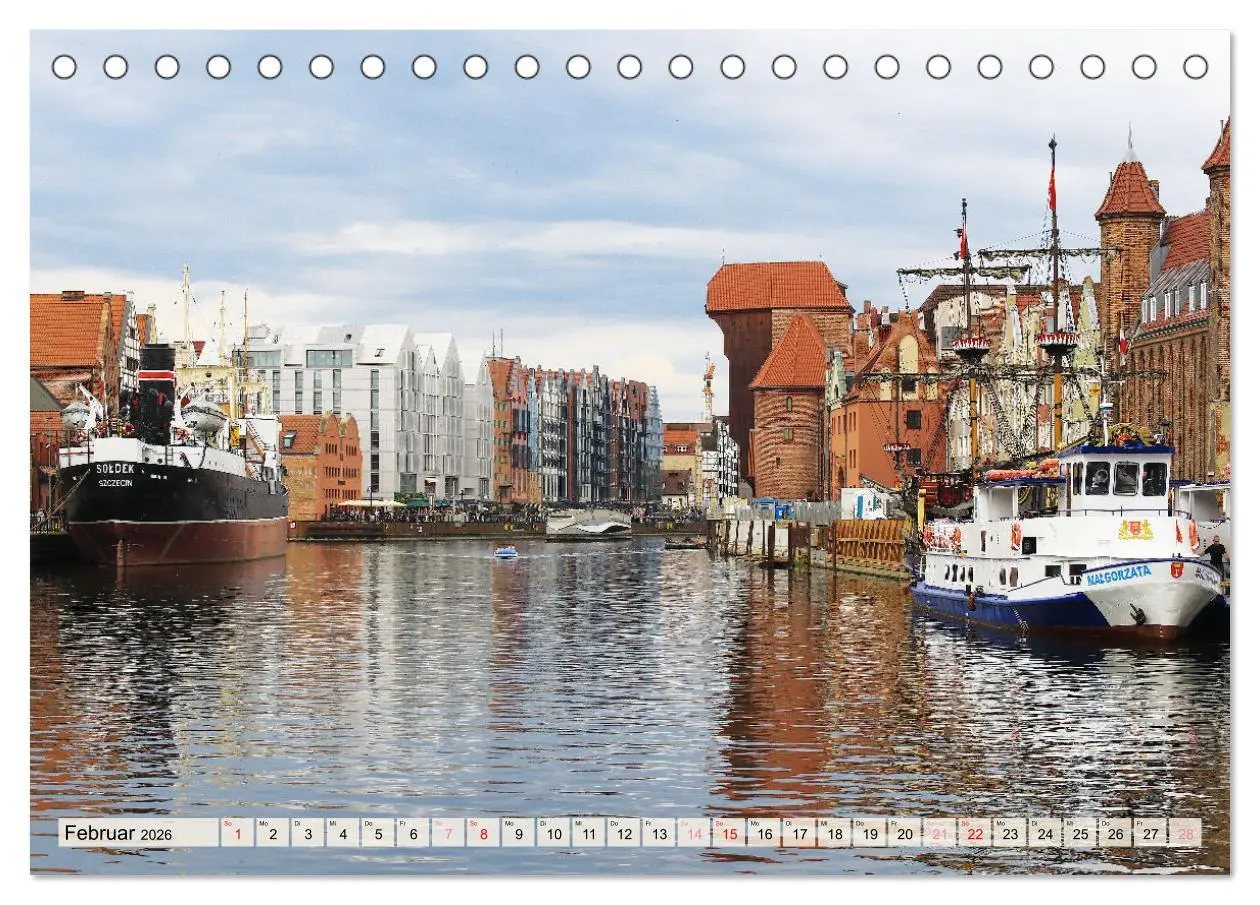
Task: Pick the faded red day 21
Action: click(x=938, y=833)
